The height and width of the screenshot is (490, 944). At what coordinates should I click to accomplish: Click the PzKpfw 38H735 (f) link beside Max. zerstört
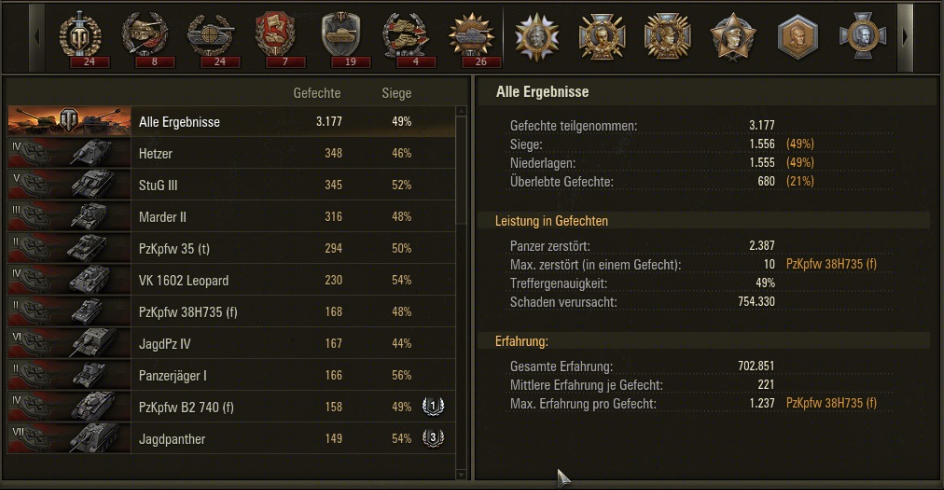[x=831, y=264]
